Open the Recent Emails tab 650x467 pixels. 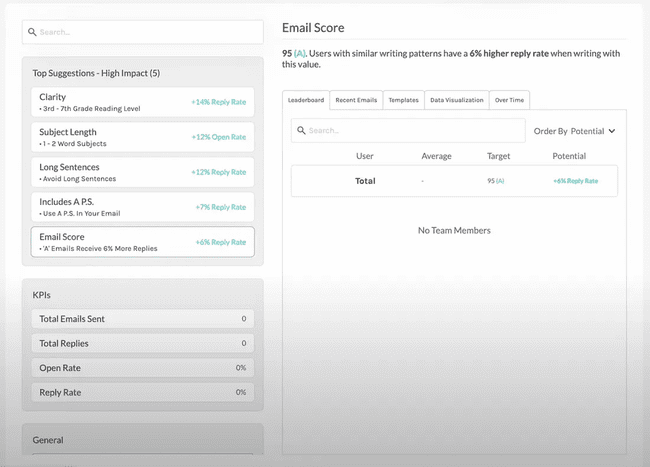click(x=356, y=100)
